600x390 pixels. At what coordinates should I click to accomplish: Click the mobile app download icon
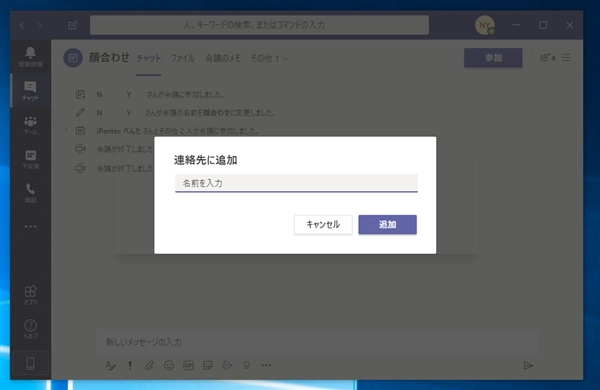(30, 363)
